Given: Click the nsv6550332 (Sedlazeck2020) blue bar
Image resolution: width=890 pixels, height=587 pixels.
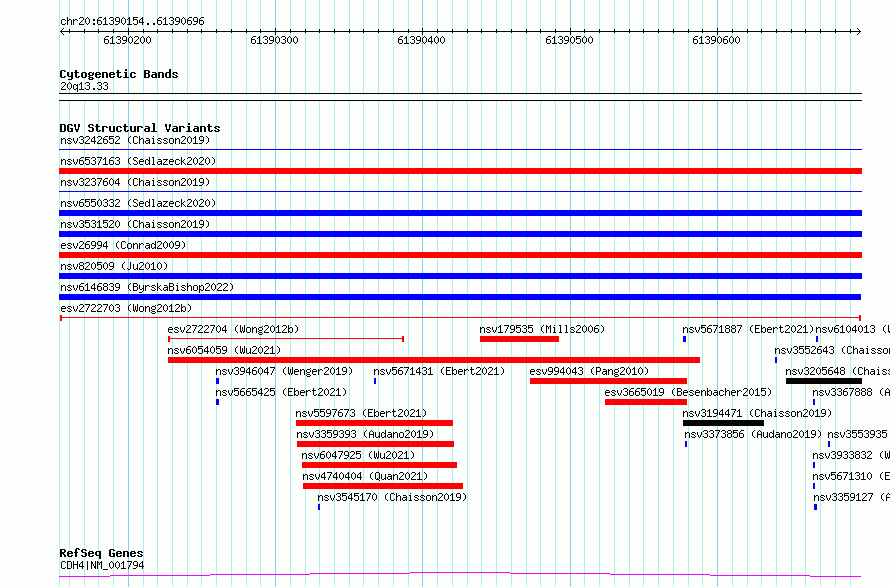Looking at the screenshot, I should [x=460, y=213].
